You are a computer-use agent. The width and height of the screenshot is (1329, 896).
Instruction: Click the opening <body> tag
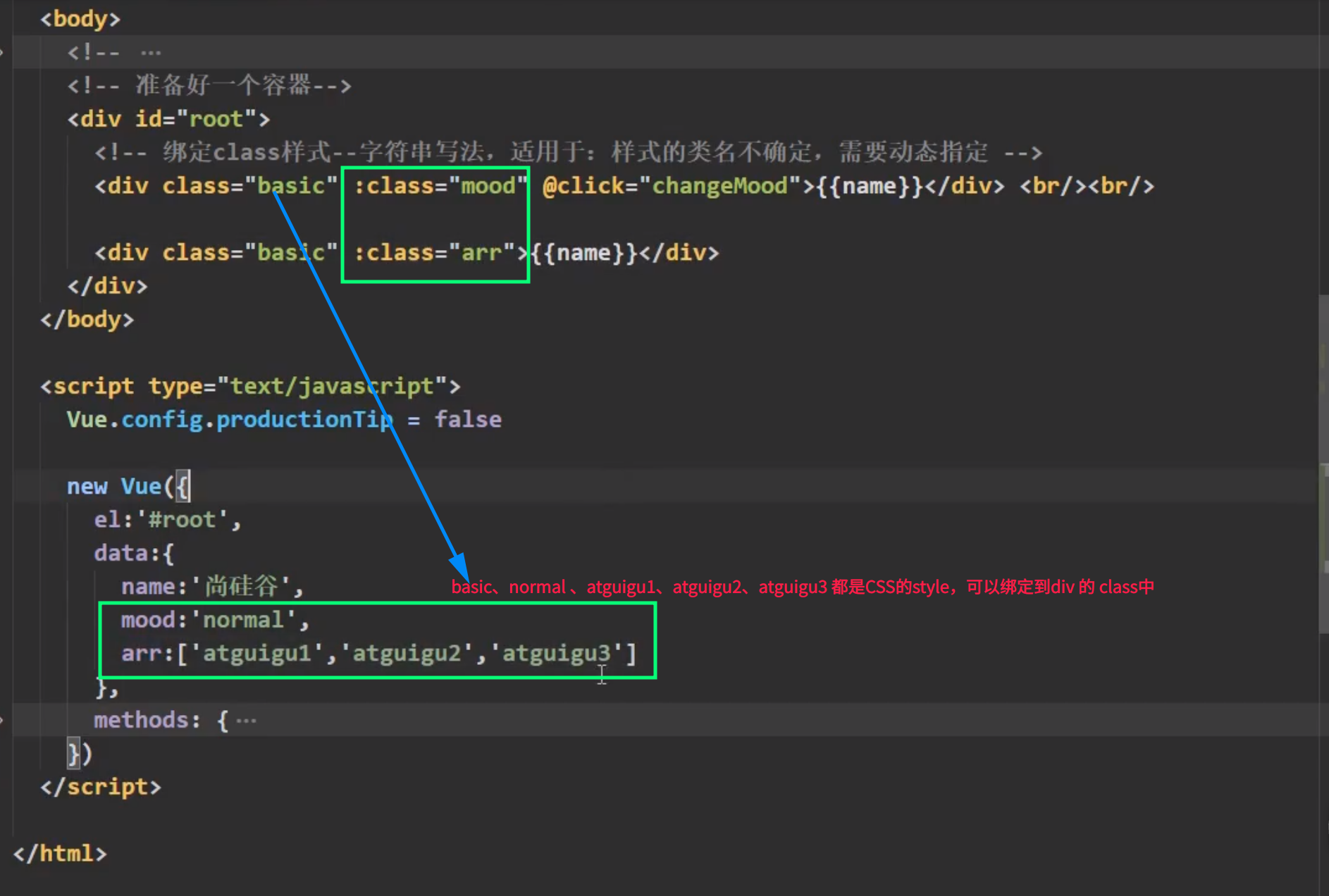coord(80,19)
